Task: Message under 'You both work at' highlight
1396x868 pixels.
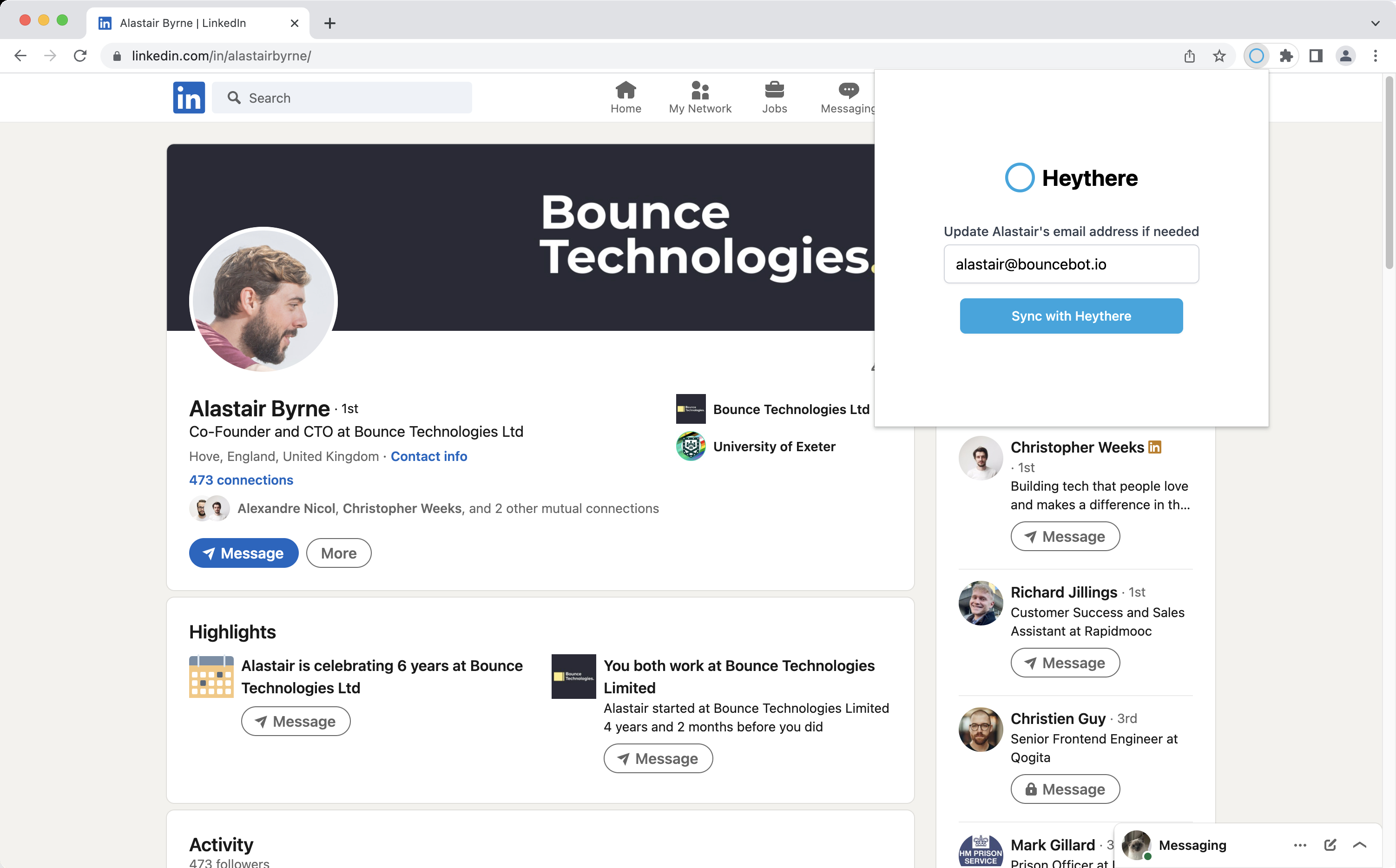Action: coord(658,758)
